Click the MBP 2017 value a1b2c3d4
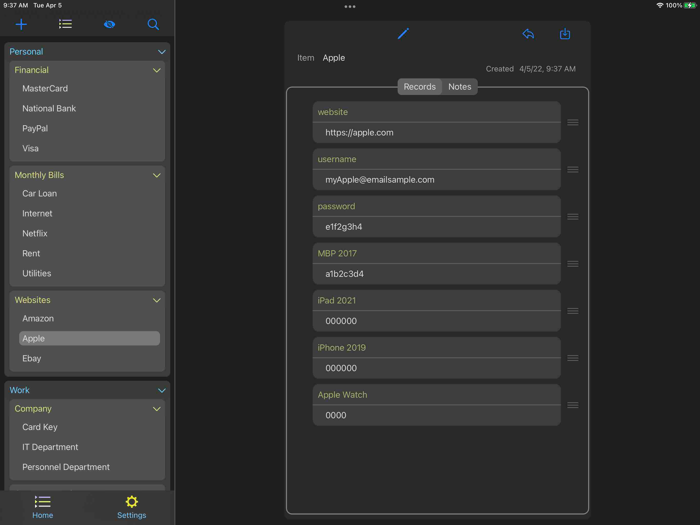Screen dimensions: 700x525 point(344,274)
